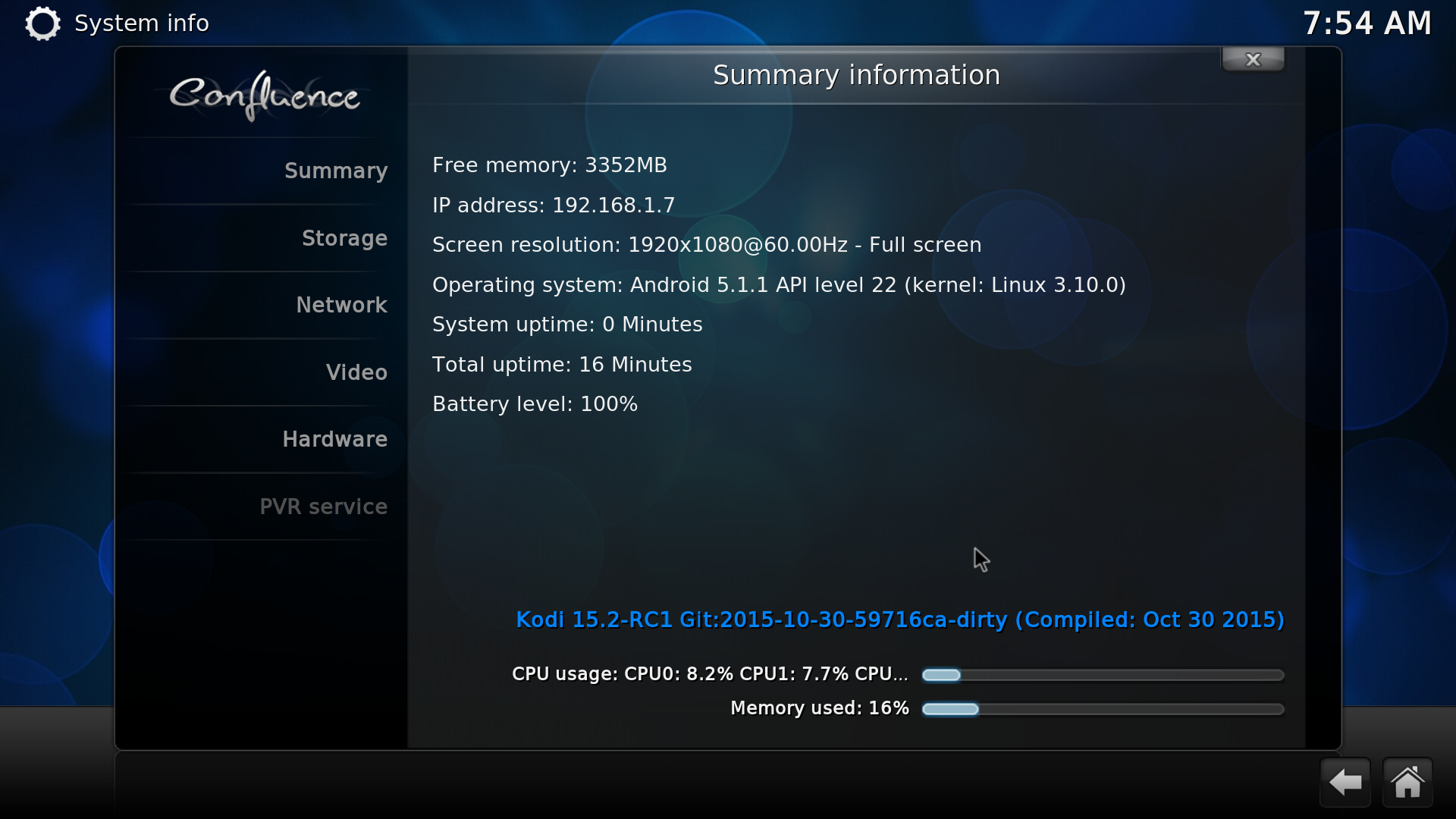This screenshot has width=1456, height=819.
Task: Click the CPU usage label text
Action: point(710,674)
